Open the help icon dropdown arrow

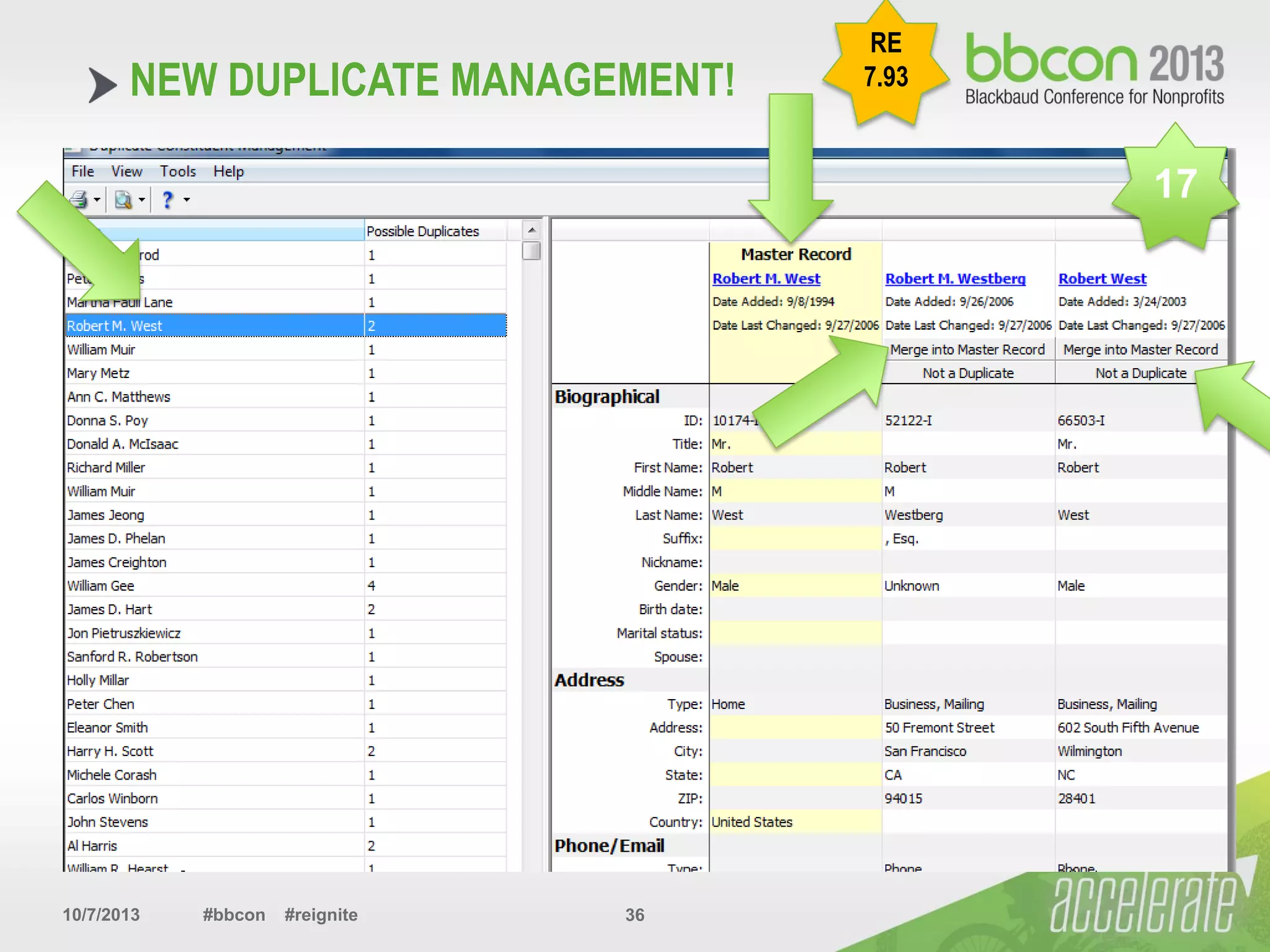[187, 200]
